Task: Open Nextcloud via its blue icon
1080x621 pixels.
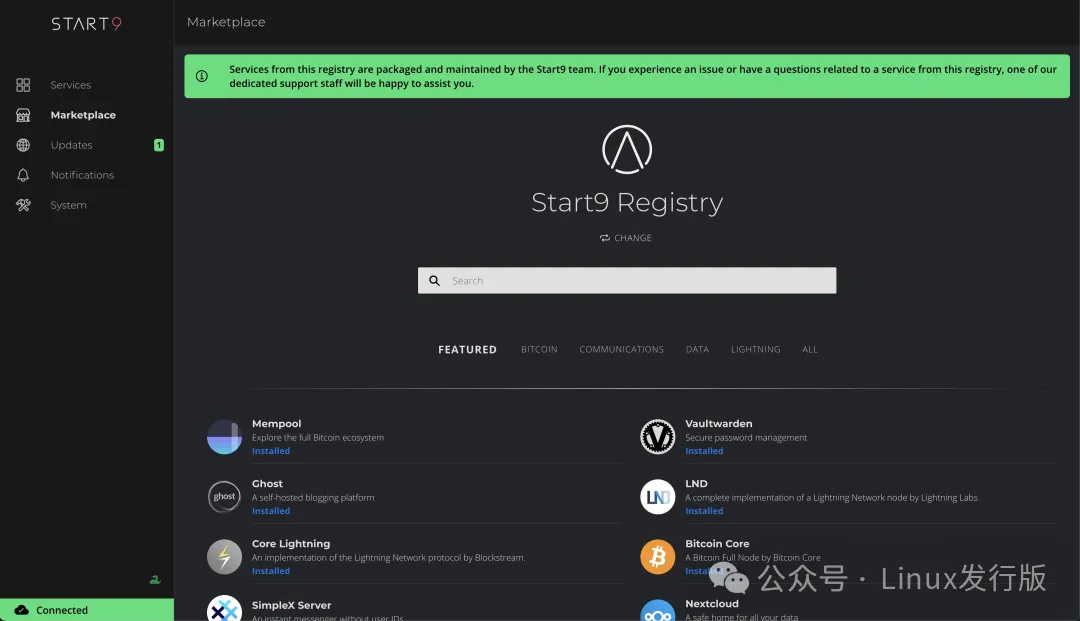Action: click(x=658, y=610)
